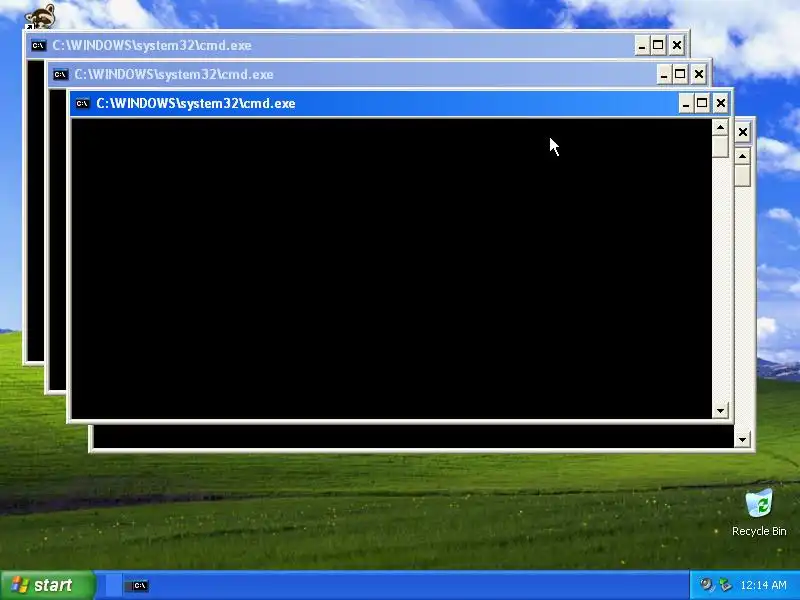Click the active window's cmd.exe title text
This screenshot has width=800, height=600.
click(196, 104)
